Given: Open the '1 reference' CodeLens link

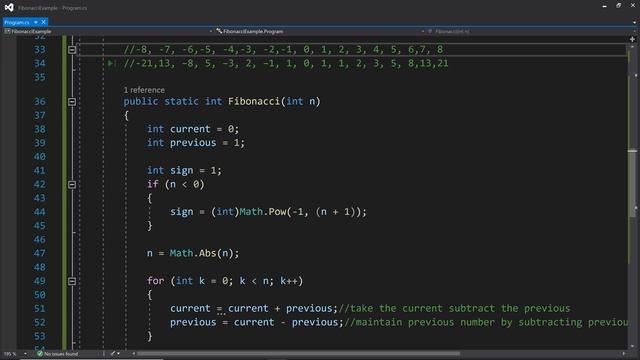Looking at the screenshot, I should pyautogui.click(x=144, y=90).
